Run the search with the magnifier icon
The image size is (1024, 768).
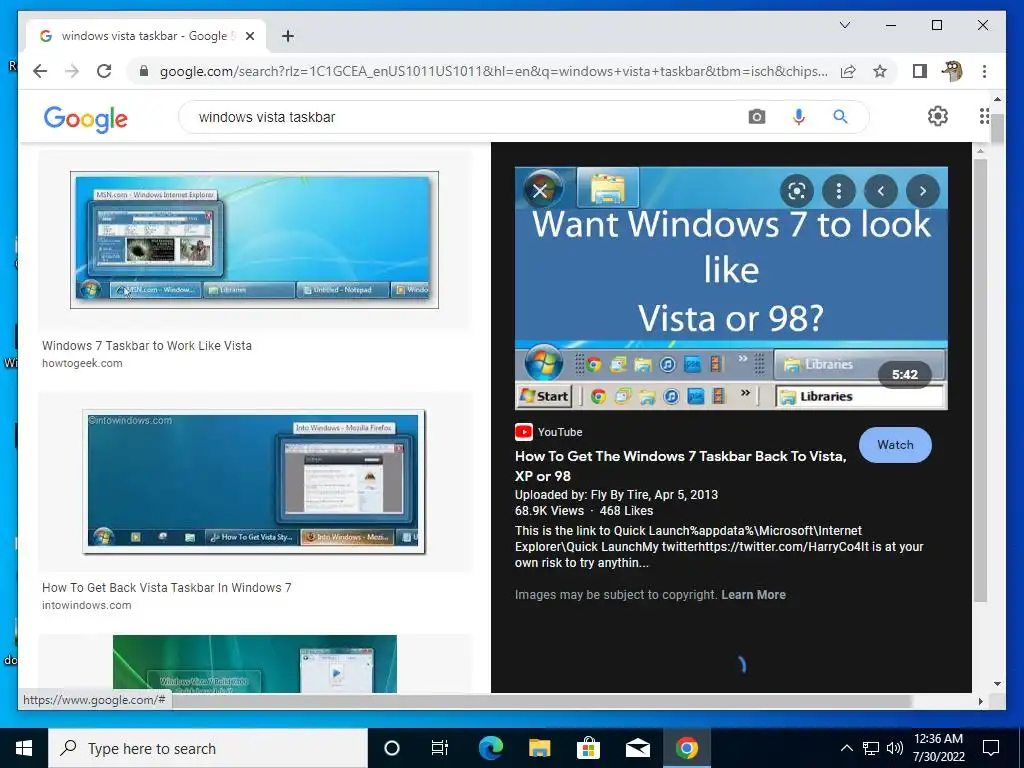click(x=840, y=117)
